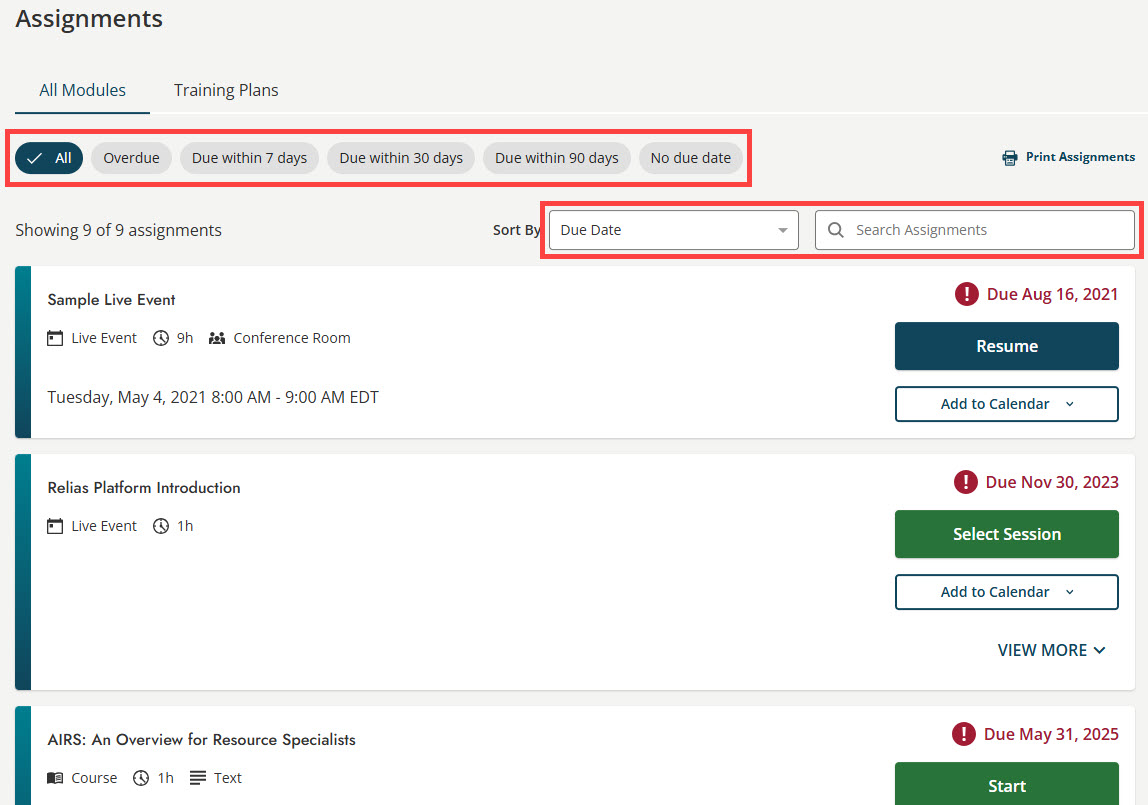Screen dimensions: 1148x805
Task: Select the Overdue filter chip
Action: coord(131,157)
